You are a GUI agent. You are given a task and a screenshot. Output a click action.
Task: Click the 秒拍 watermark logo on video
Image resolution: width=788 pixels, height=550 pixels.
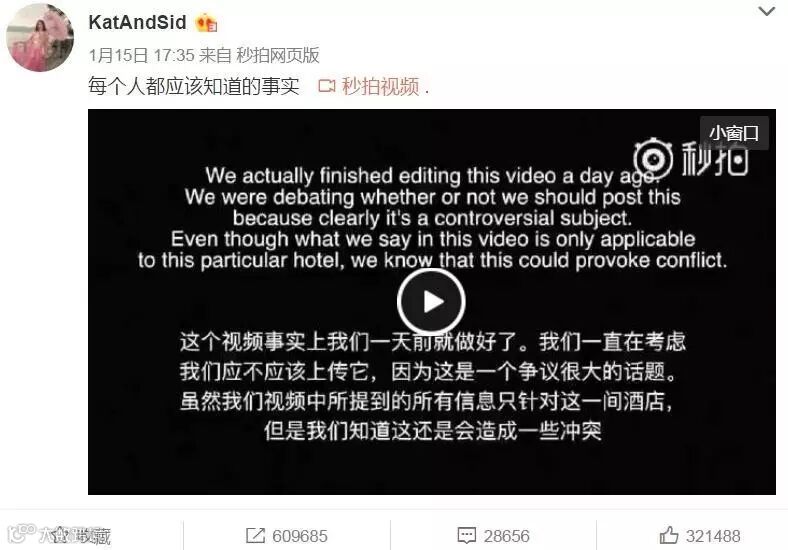click(692, 158)
